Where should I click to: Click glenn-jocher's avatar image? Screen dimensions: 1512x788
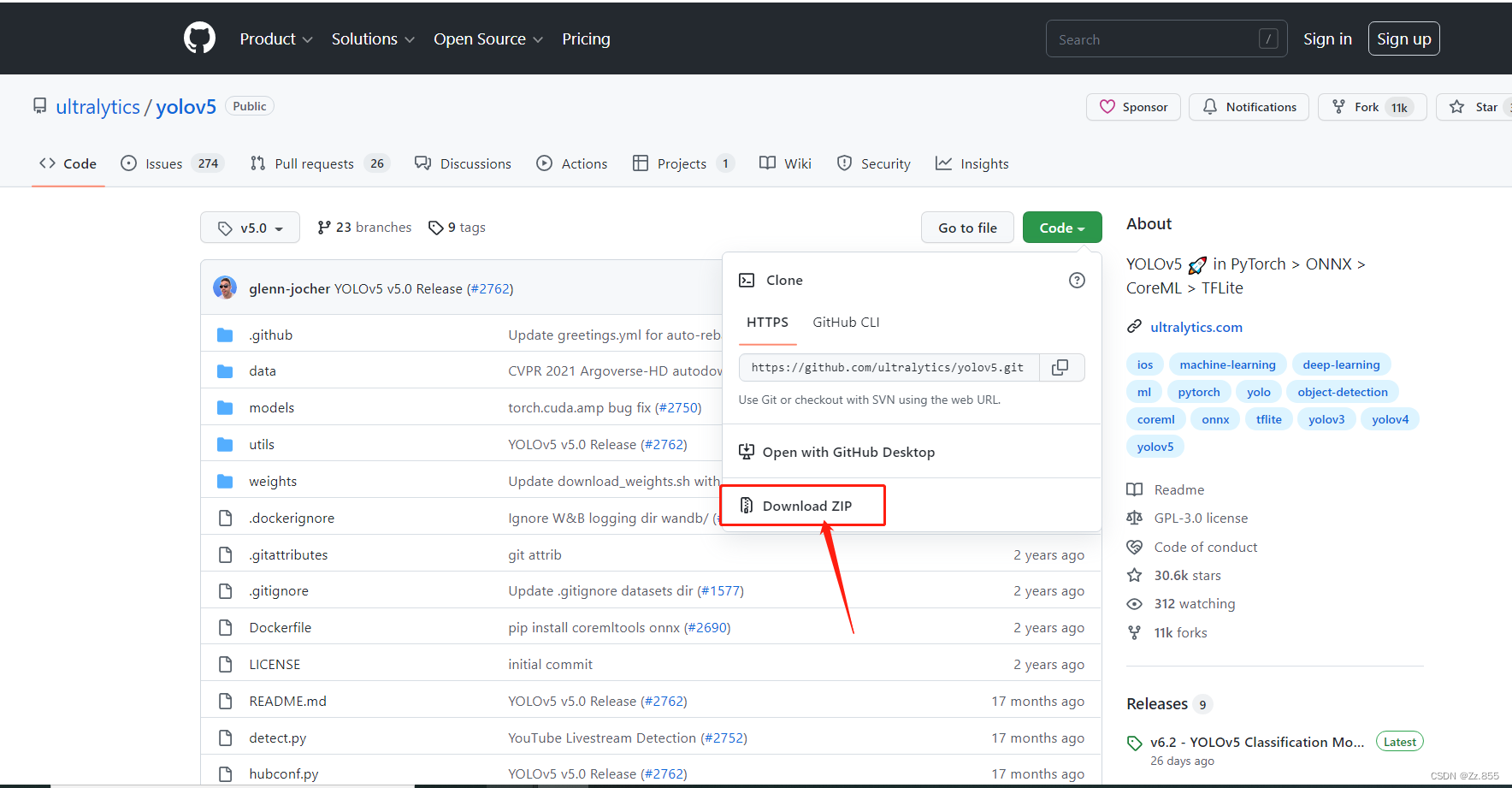[x=225, y=287]
